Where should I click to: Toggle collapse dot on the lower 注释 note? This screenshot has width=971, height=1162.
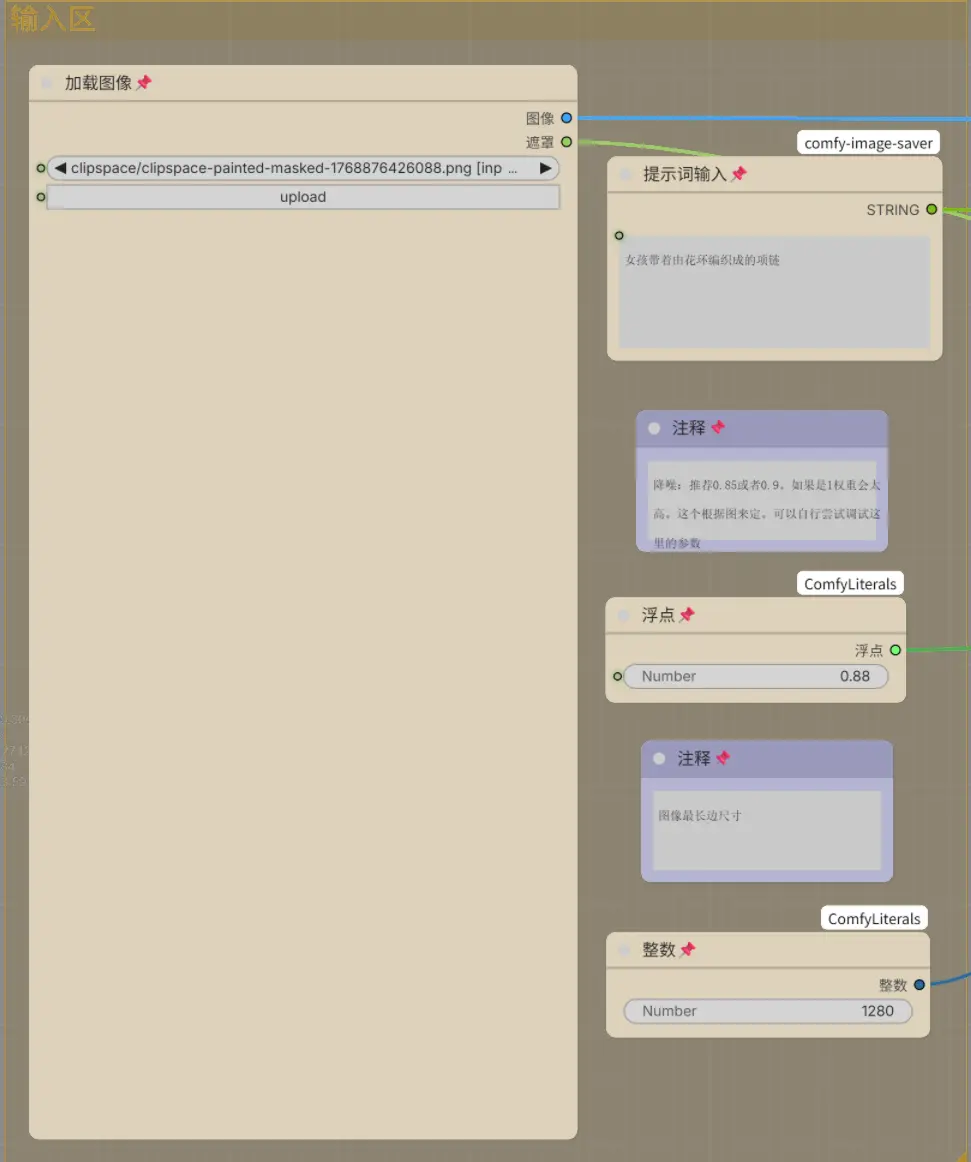[659, 758]
